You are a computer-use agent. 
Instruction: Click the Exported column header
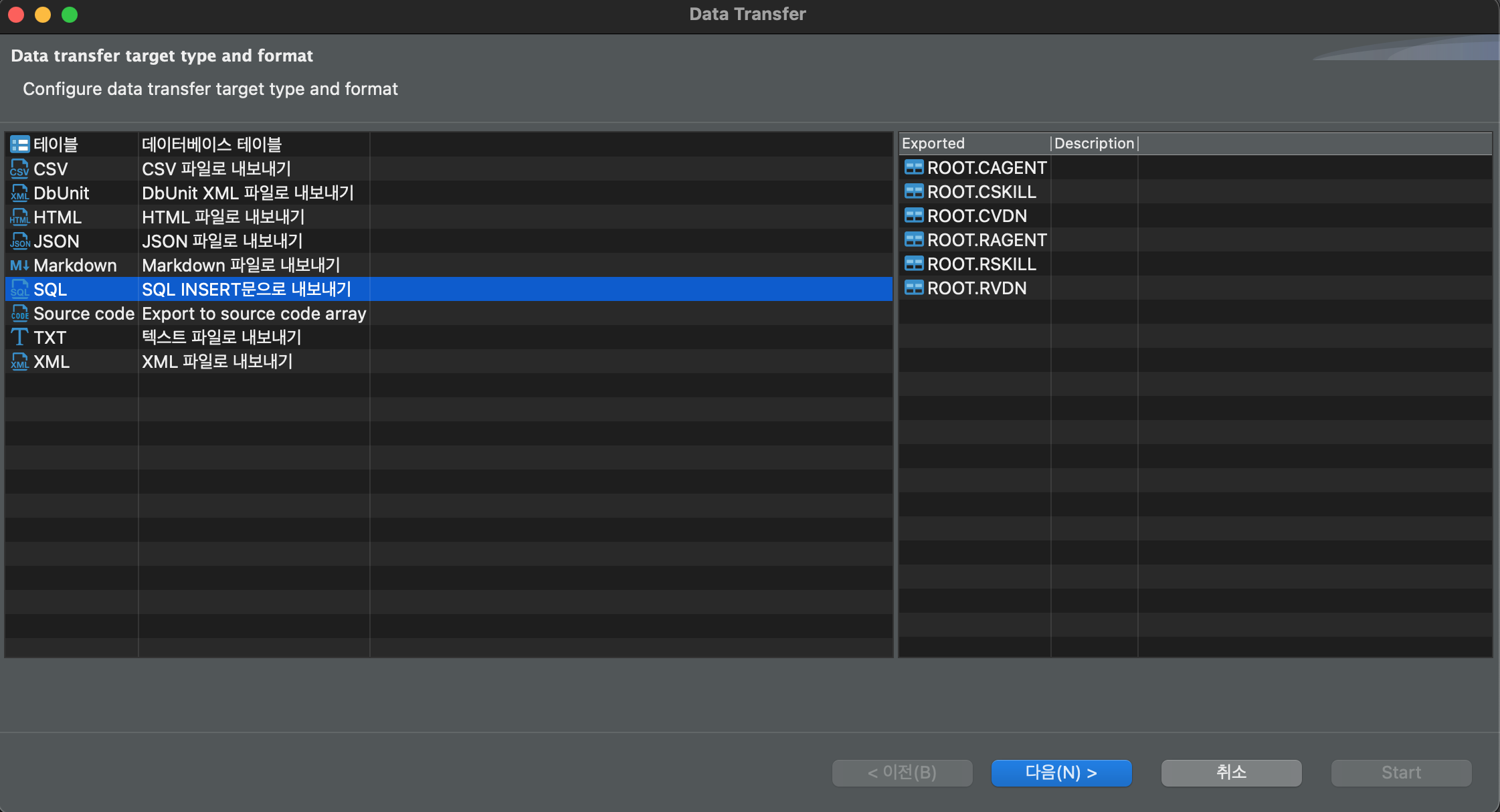click(x=933, y=143)
